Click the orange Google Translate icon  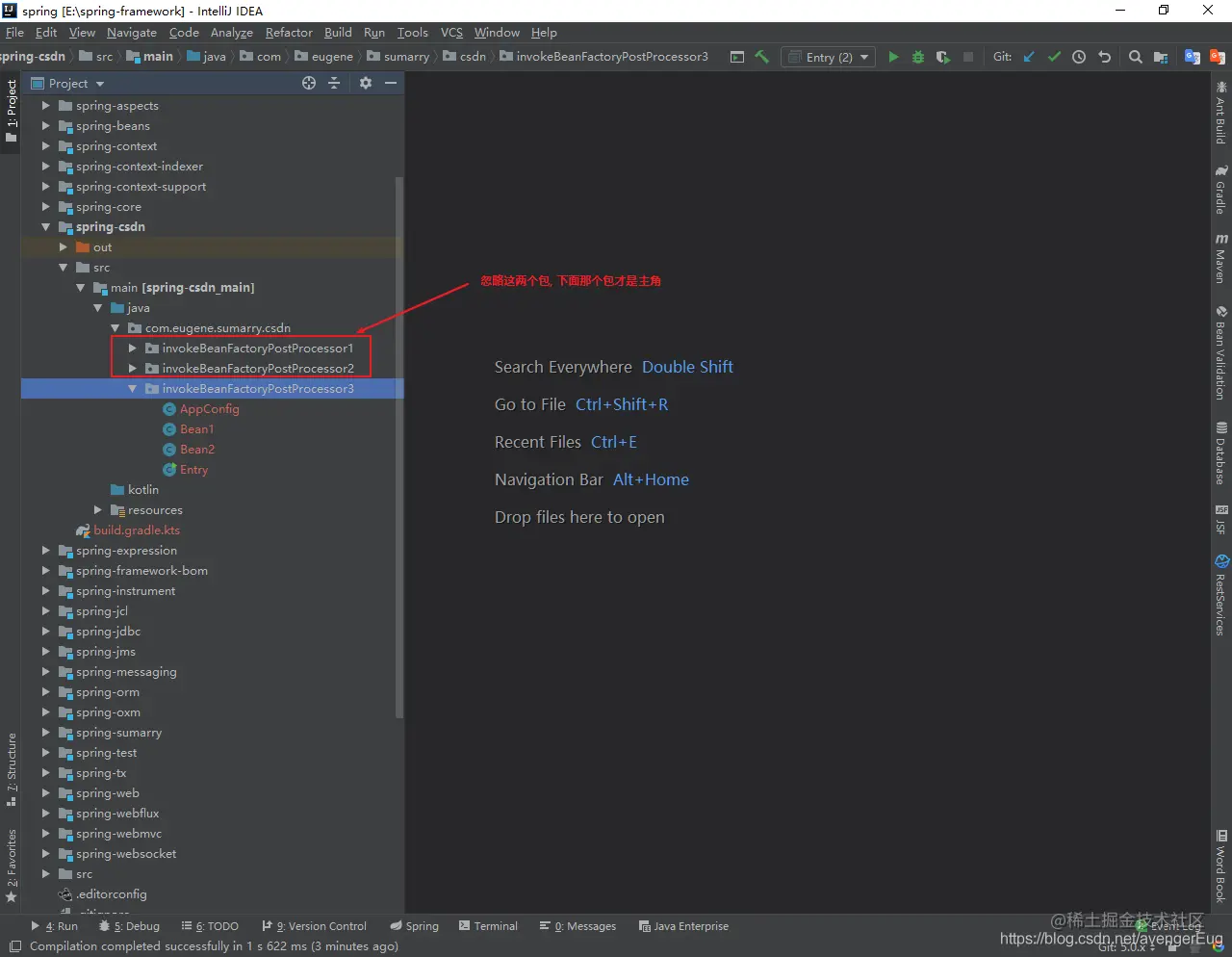1218,57
